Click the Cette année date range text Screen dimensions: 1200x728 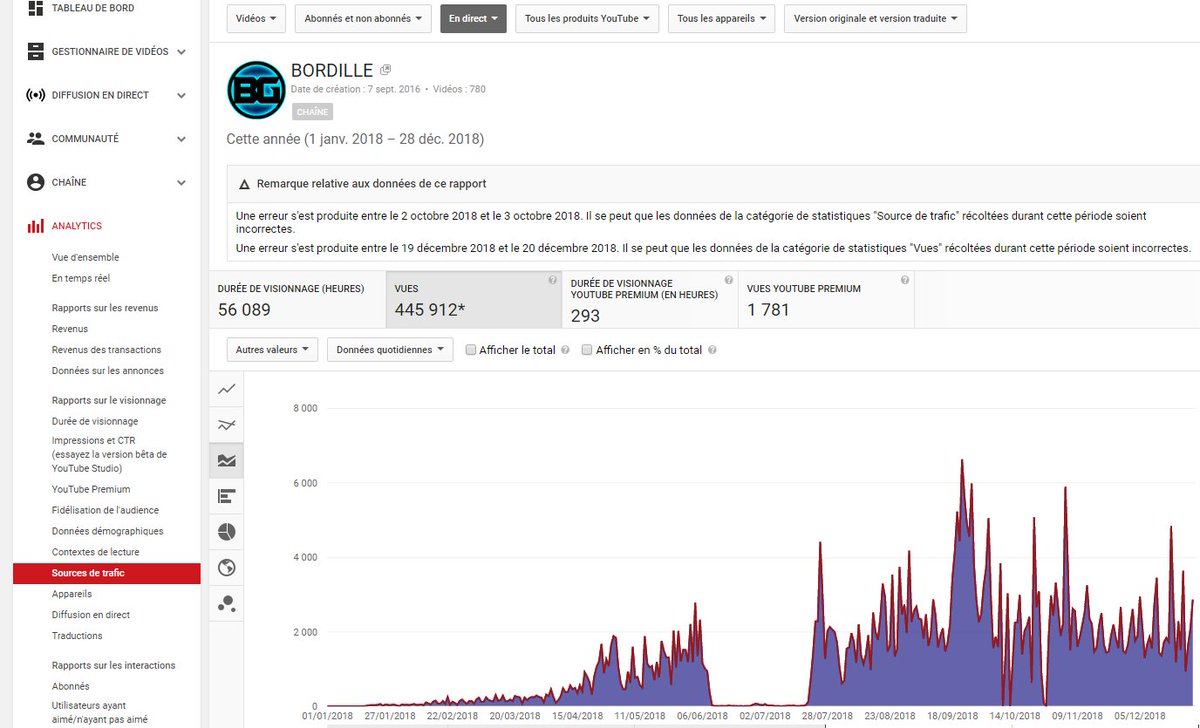(x=355, y=139)
